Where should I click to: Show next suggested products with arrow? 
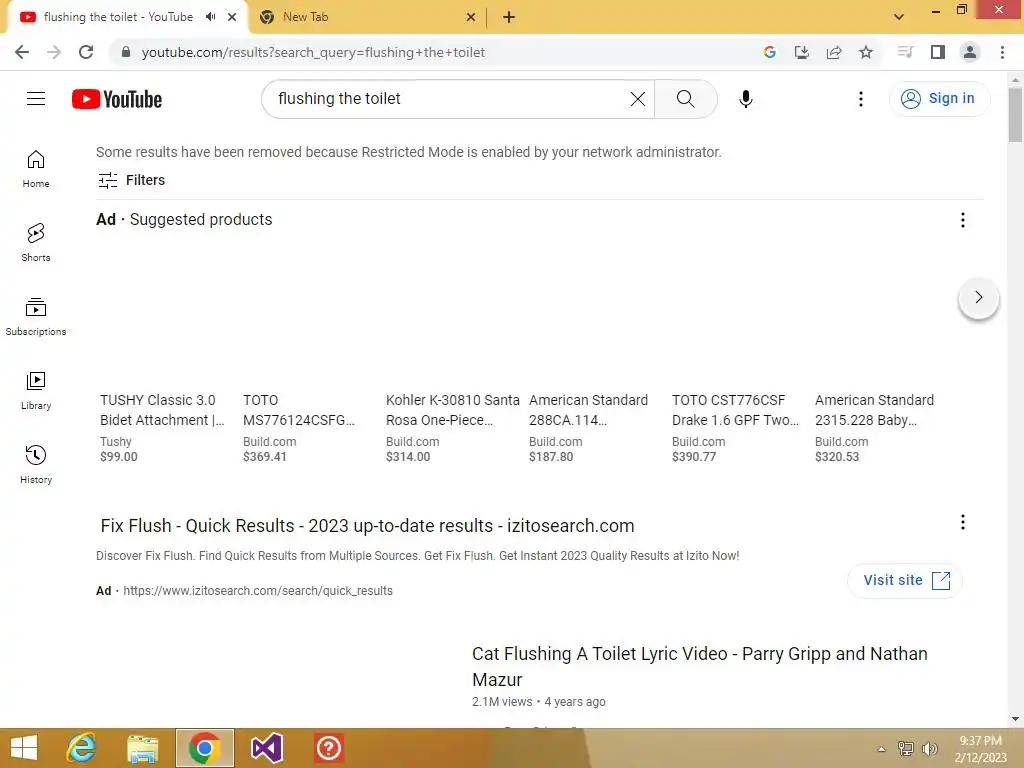978,298
